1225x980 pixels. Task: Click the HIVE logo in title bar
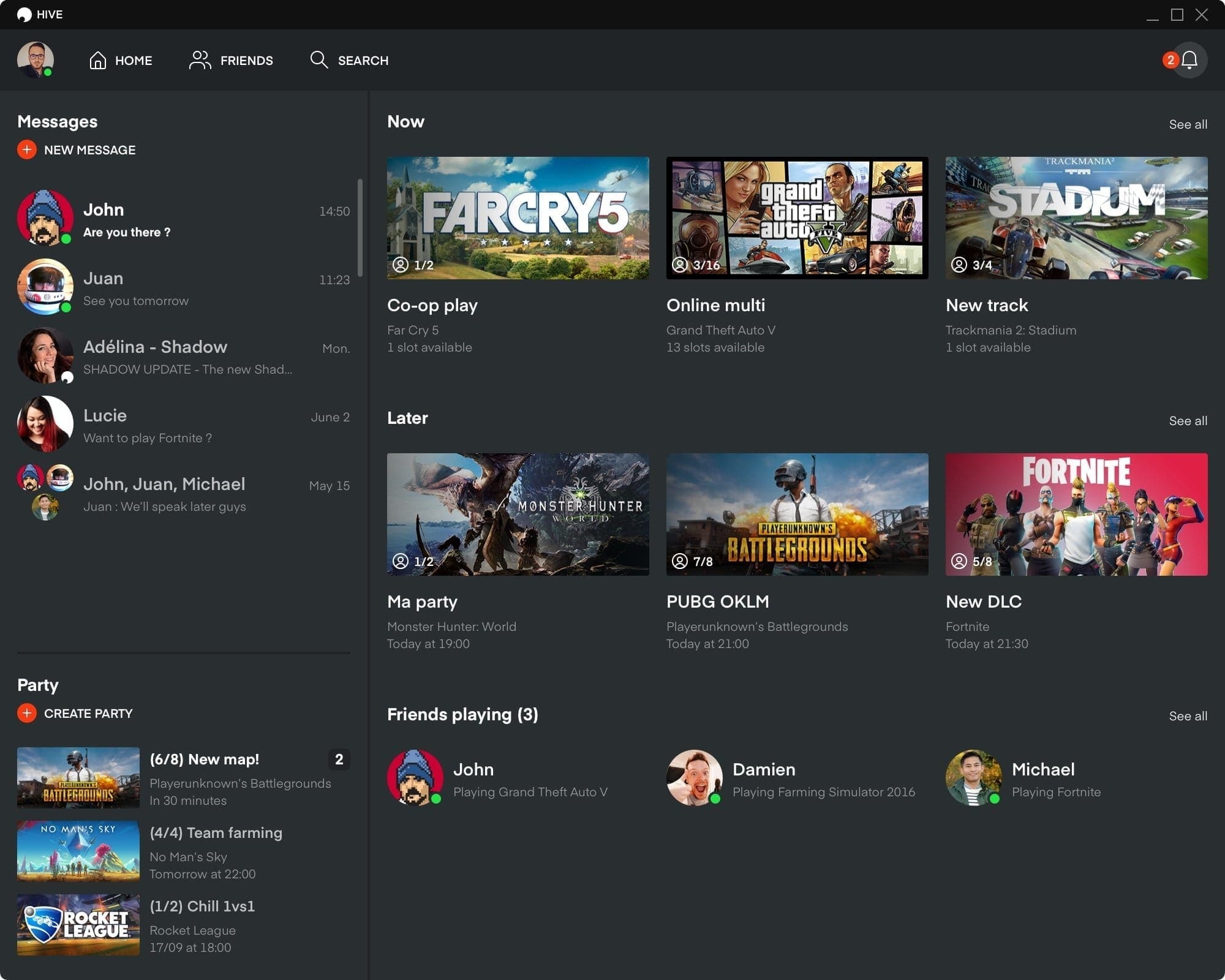coord(24,15)
